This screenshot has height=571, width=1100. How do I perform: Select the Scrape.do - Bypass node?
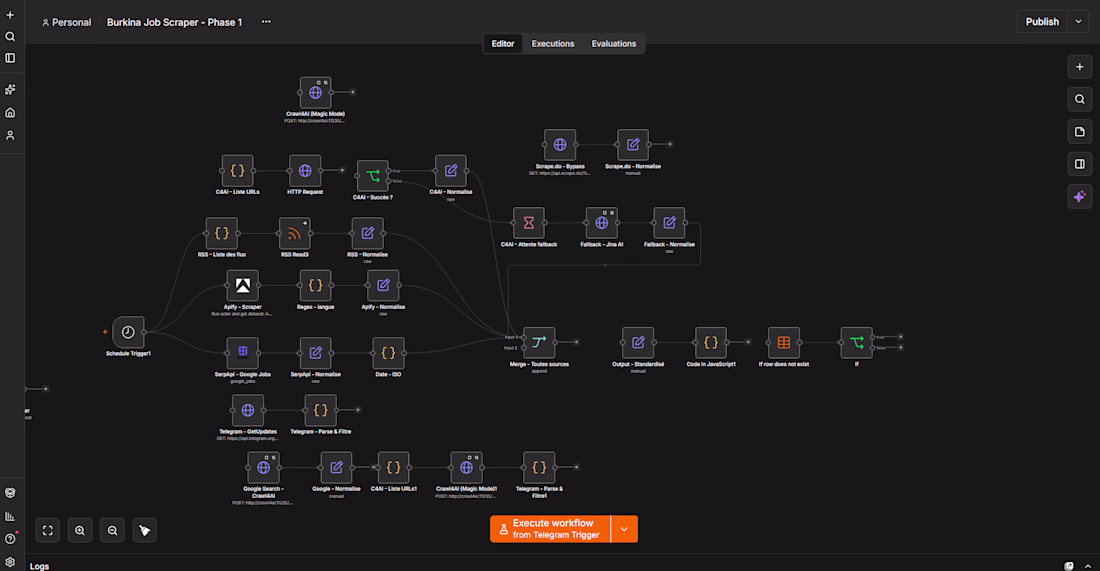coord(560,145)
